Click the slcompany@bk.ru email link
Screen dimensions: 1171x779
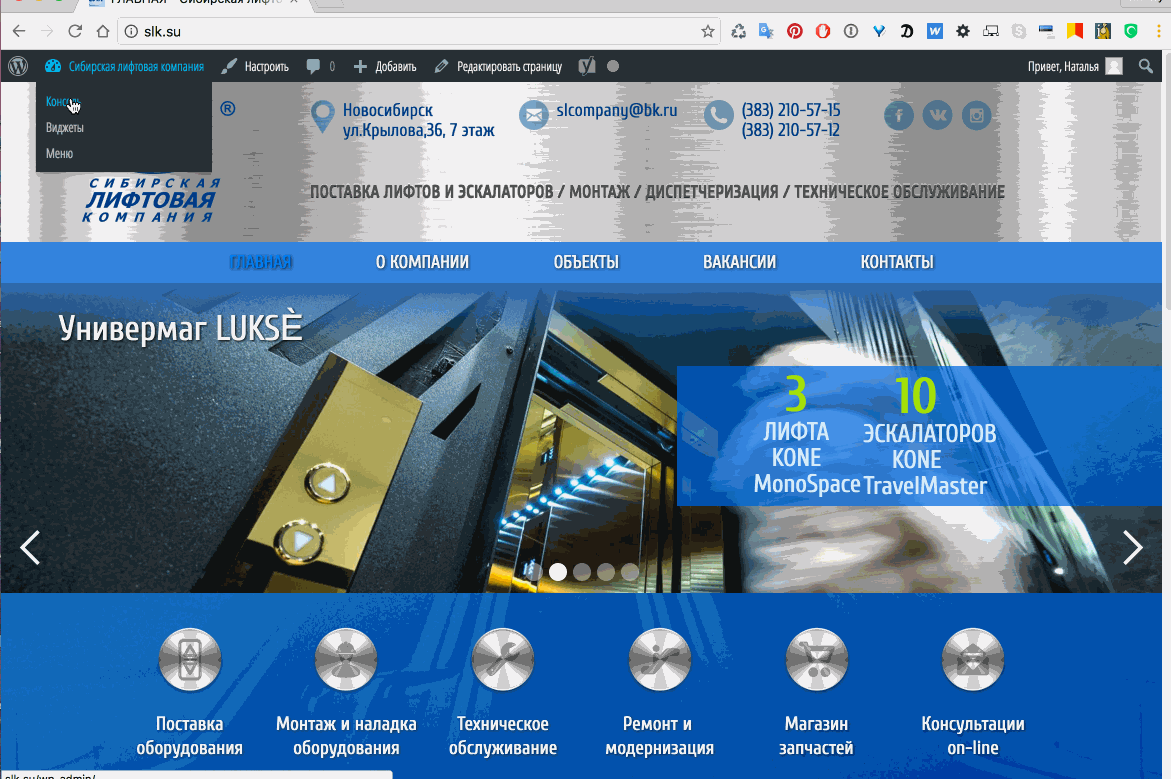pyautogui.click(x=617, y=111)
